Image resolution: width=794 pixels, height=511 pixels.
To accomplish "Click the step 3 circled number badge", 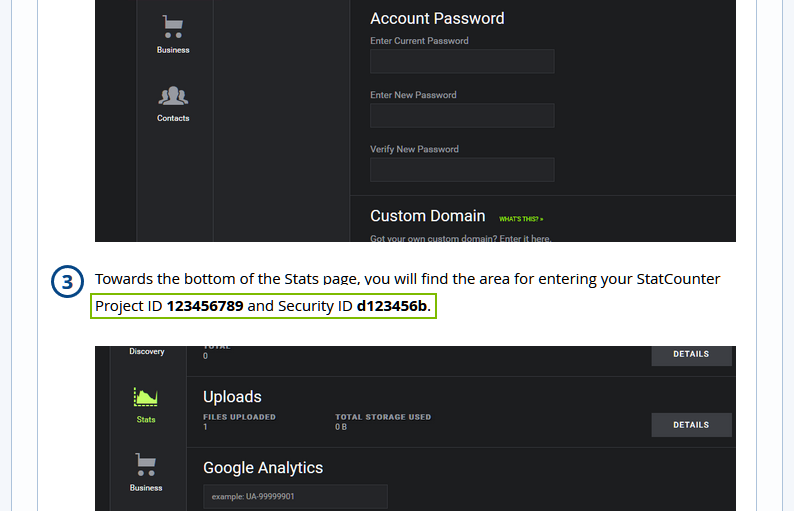I will point(67,282).
